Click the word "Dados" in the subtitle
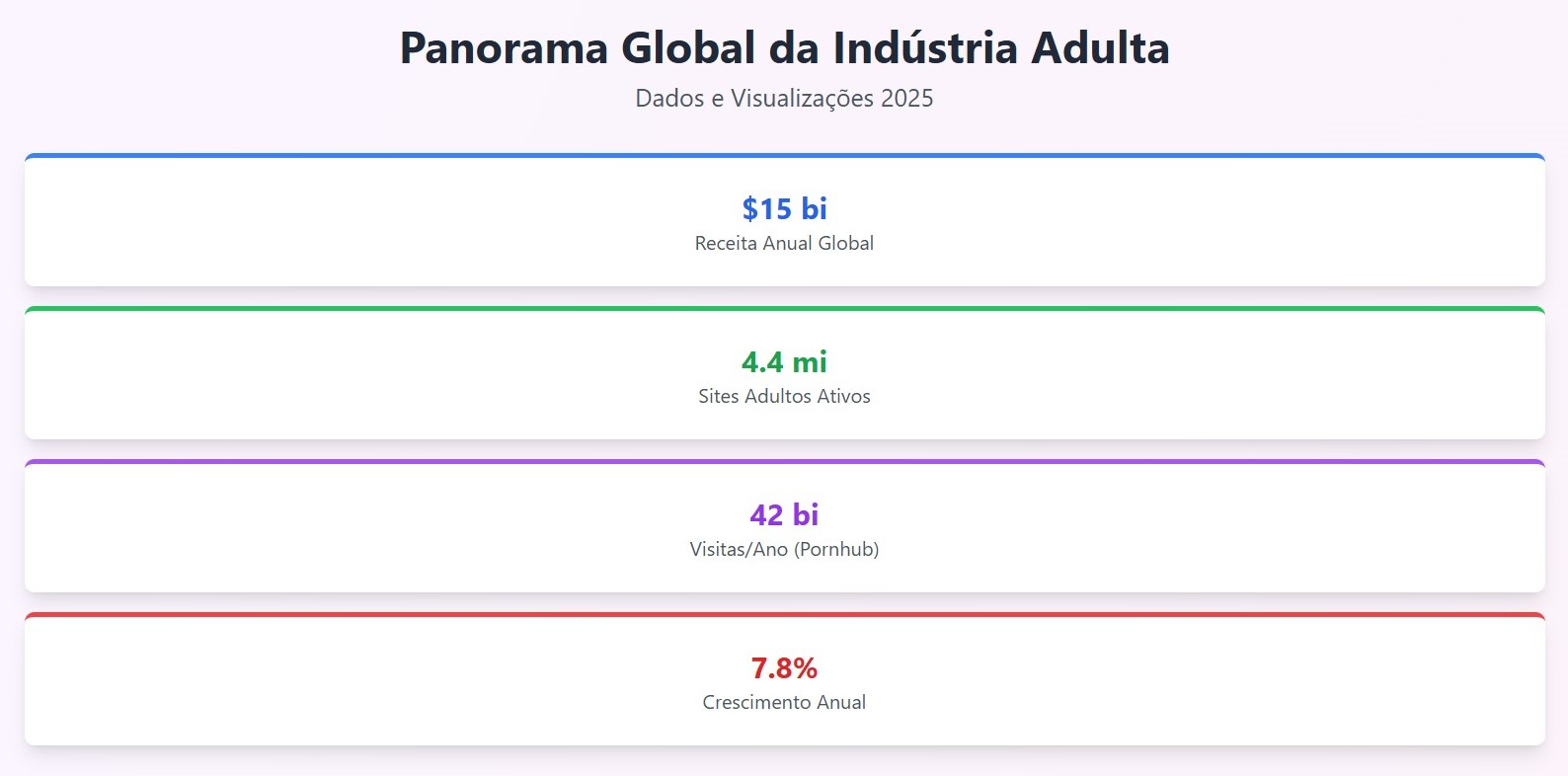This screenshot has width=1568, height=776. click(668, 99)
